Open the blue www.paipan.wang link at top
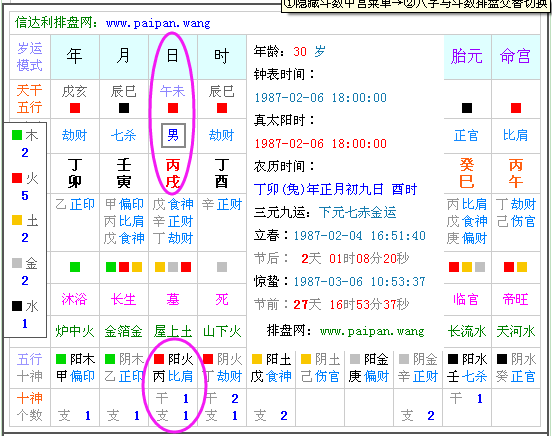This screenshot has width=552, height=436. coord(158,23)
